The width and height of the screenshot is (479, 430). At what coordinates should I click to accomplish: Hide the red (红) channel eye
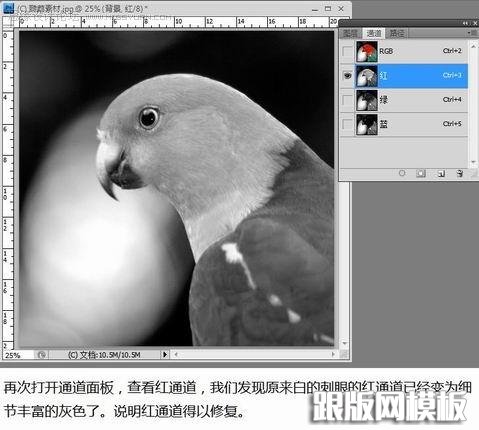pyautogui.click(x=347, y=76)
